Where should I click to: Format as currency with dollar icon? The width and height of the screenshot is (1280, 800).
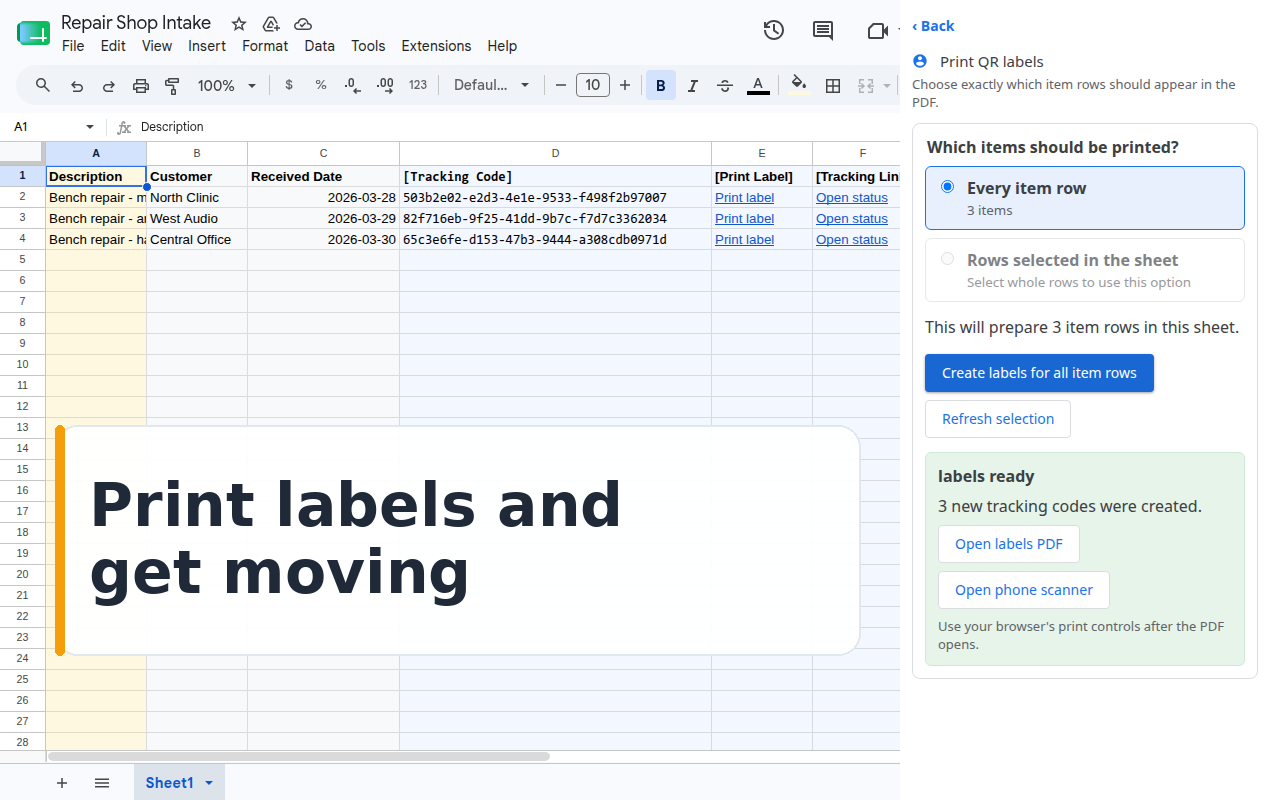pos(289,85)
